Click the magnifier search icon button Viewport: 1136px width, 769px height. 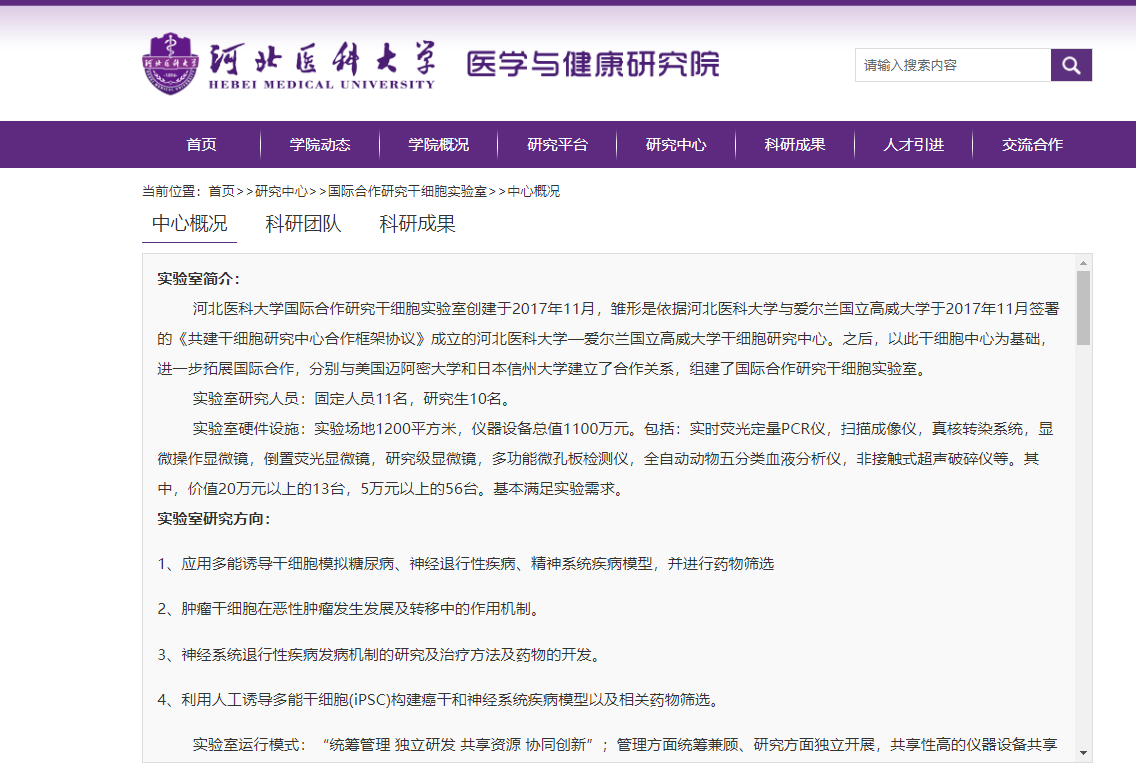pyautogui.click(x=1071, y=65)
